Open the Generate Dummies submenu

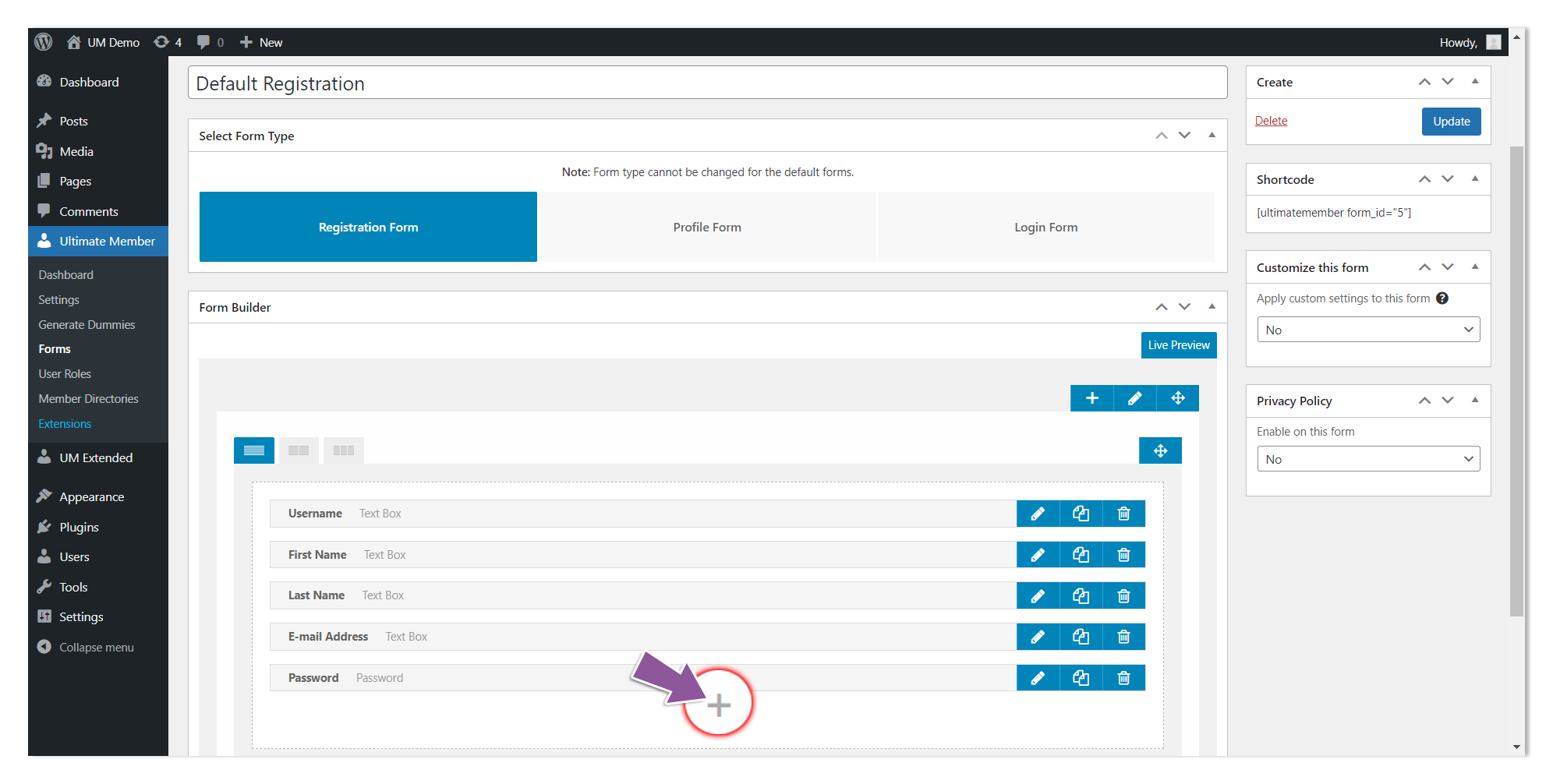[x=87, y=325]
